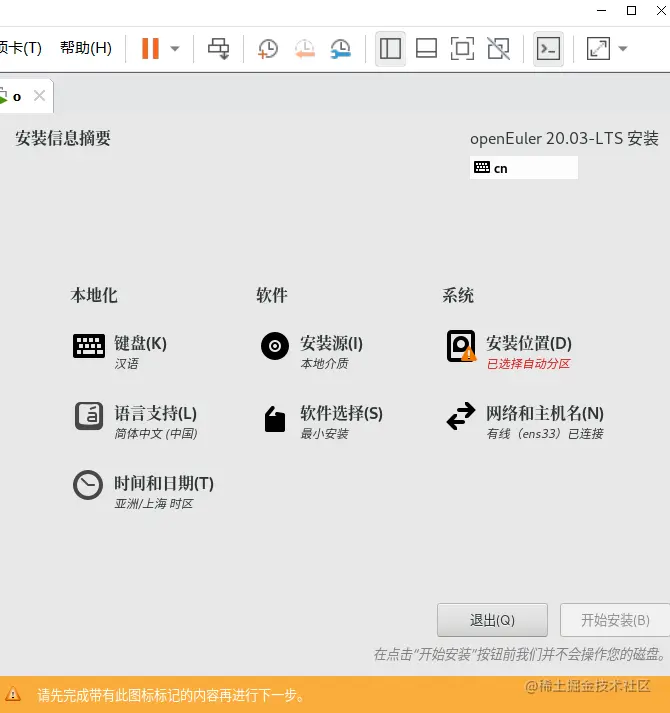Open the 选项卡(T) menu
This screenshot has width=670, height=713.
(20, 48)
